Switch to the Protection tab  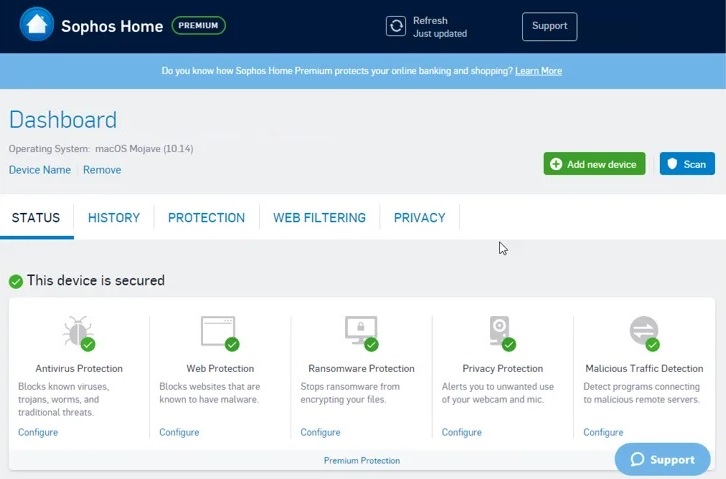pos(206,217)
